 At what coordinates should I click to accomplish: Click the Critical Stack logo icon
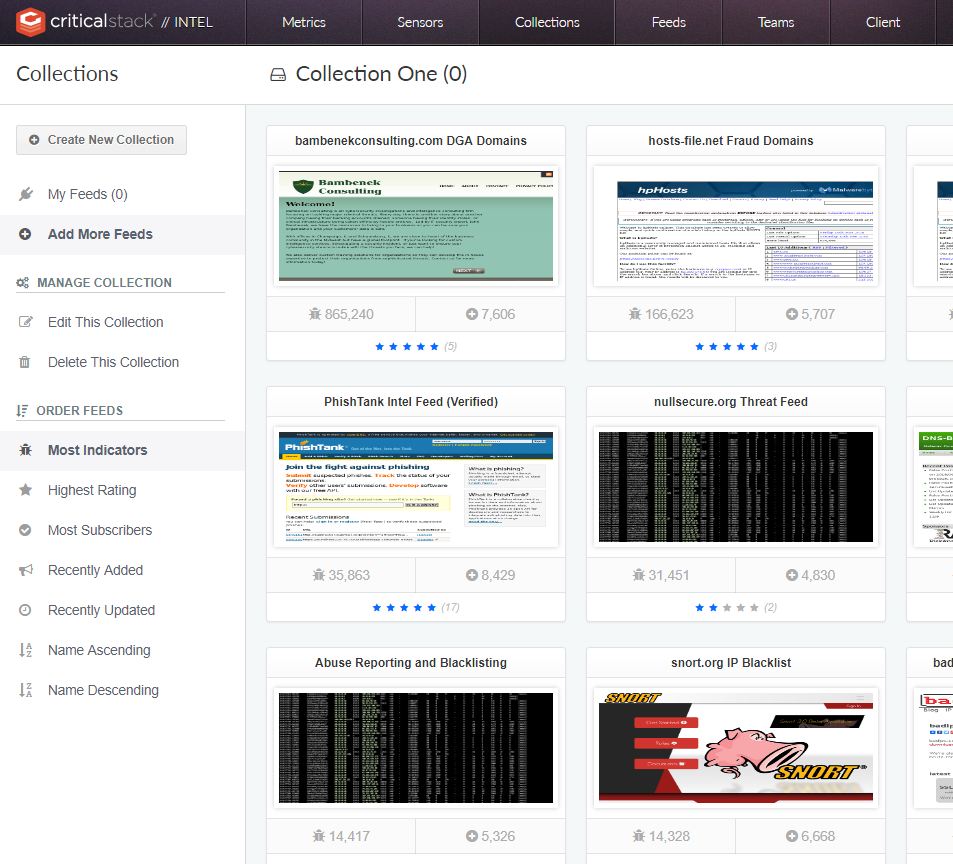(30, 22)
